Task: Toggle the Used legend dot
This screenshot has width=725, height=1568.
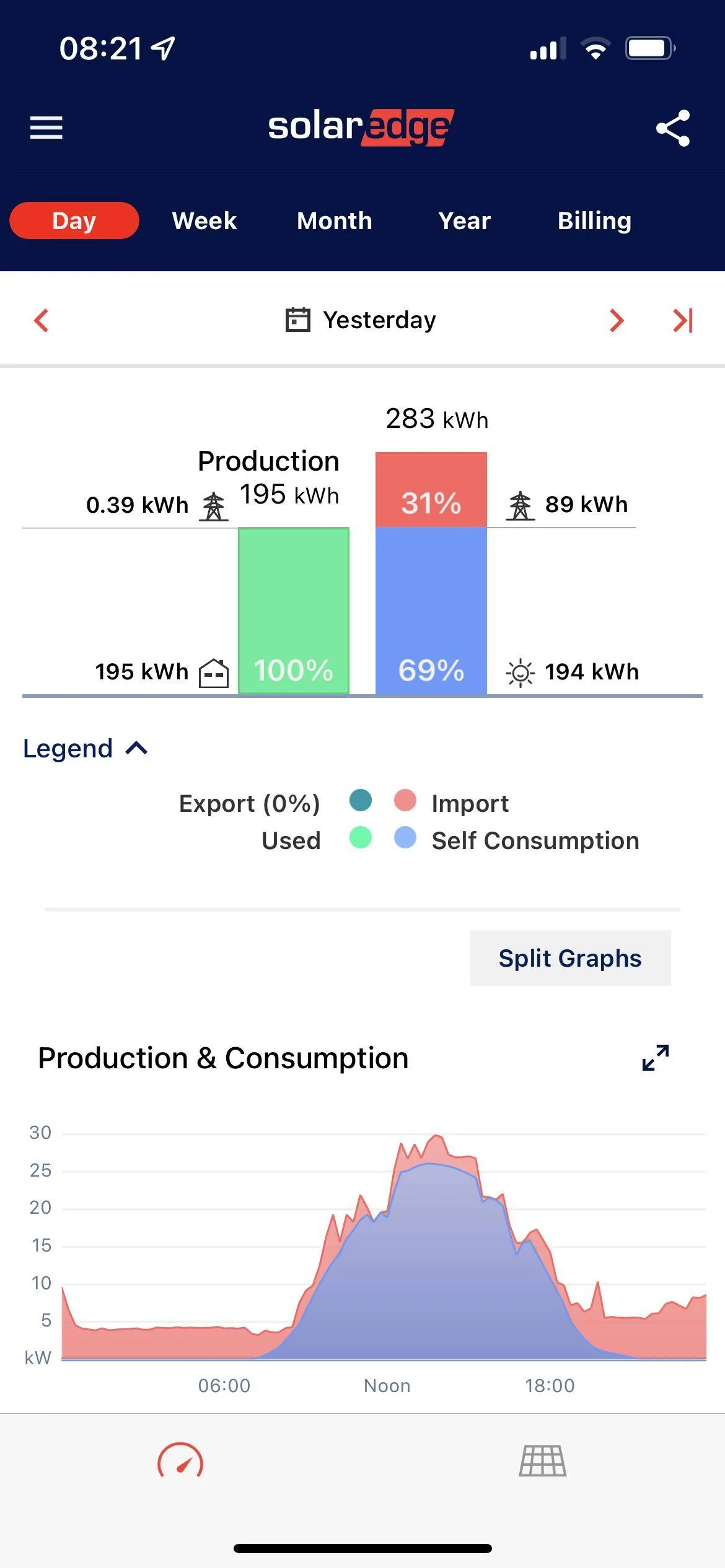Action: [361, 838]
